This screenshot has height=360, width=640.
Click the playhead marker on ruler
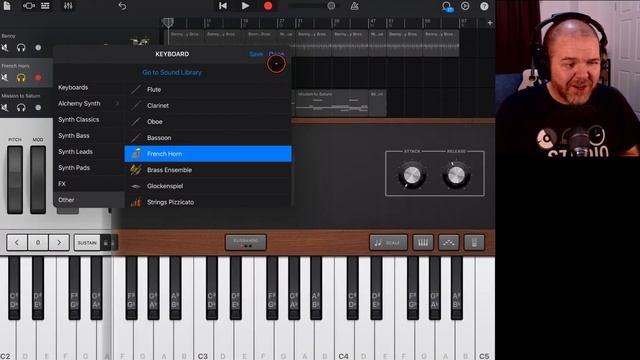point(168,23)
